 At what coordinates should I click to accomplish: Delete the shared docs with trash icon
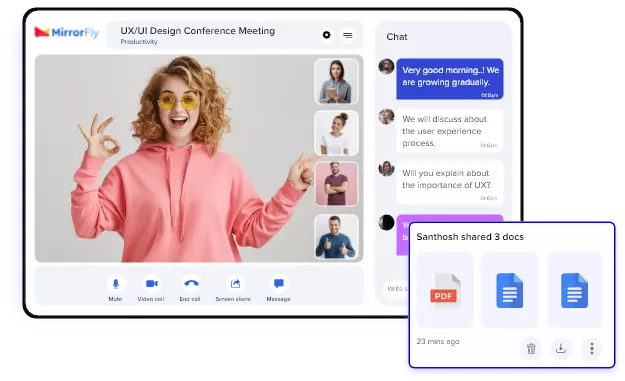pyautogui.click(x=531, y=348)
